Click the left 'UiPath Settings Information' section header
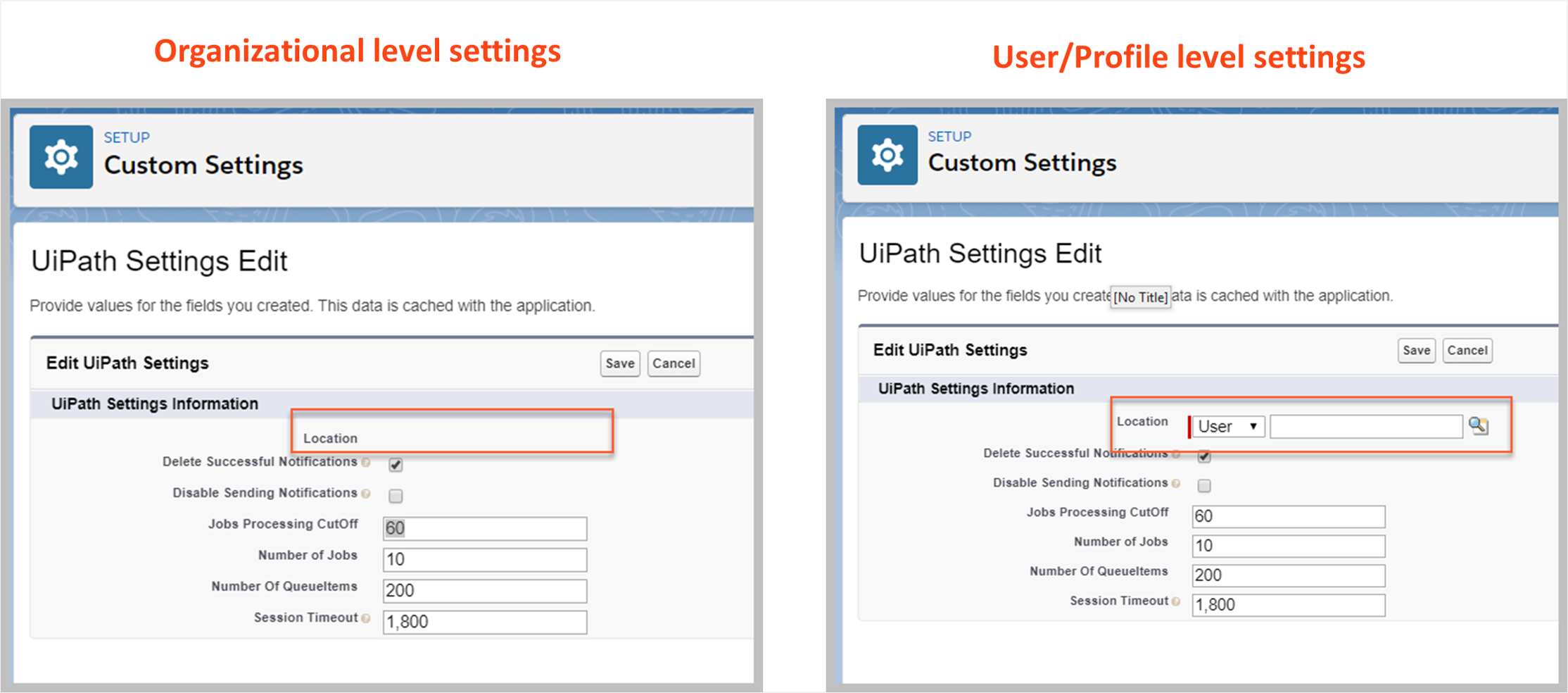 click(155, 404)
